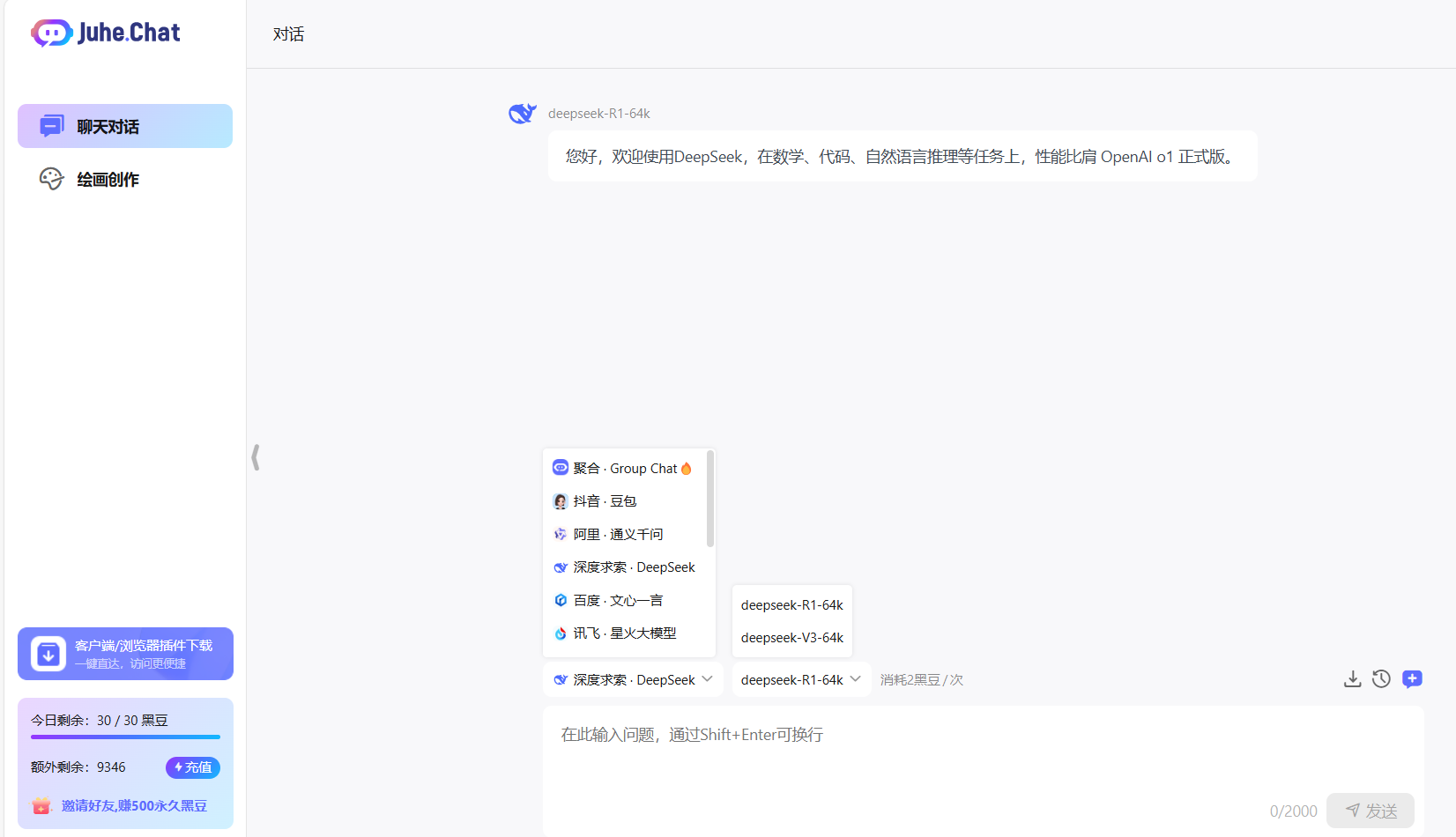Start a new chat with the plus bubble icon
Viewport: 1456px width, 837px height.
pos(1412,679)
